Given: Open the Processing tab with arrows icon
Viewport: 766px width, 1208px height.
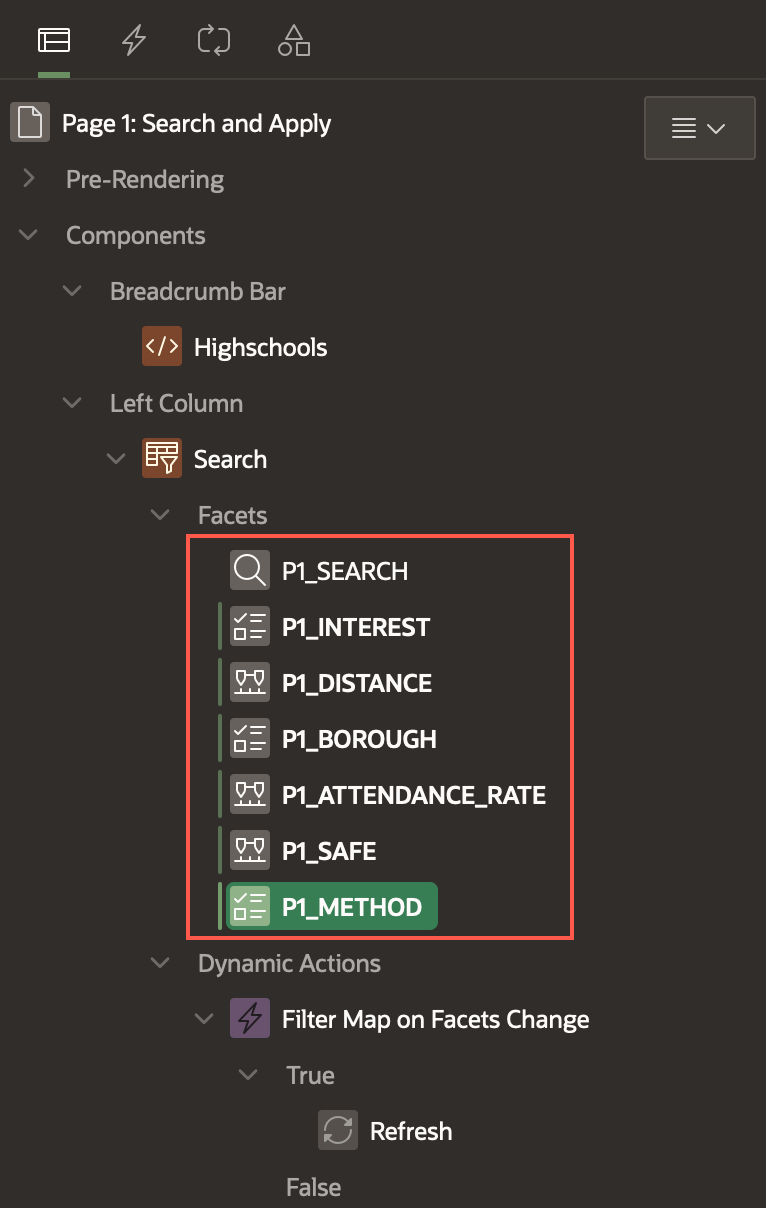Looking at the screenshot, I should [214, 40].
